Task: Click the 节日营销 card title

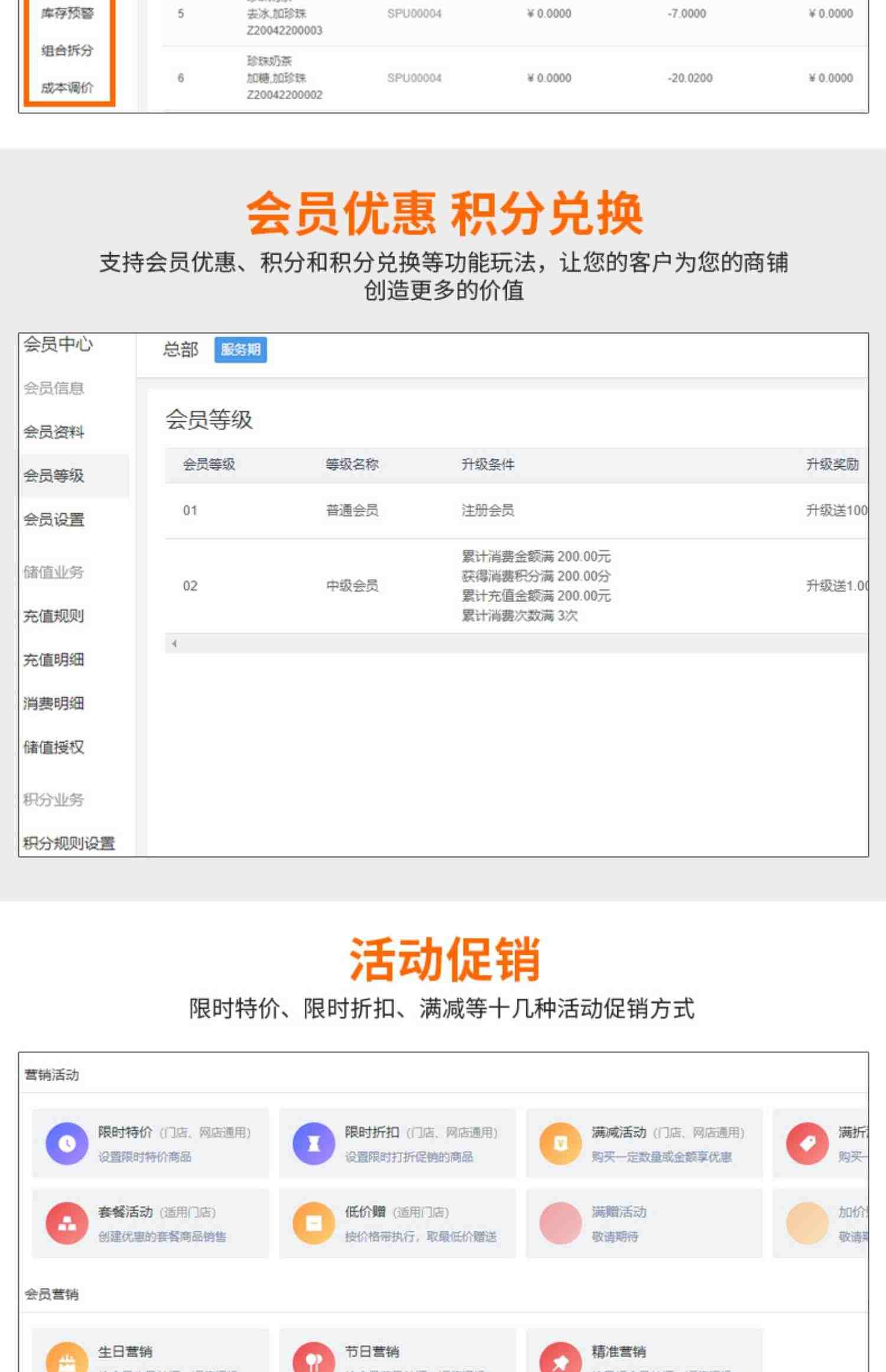Action: tap(372, 1351)
